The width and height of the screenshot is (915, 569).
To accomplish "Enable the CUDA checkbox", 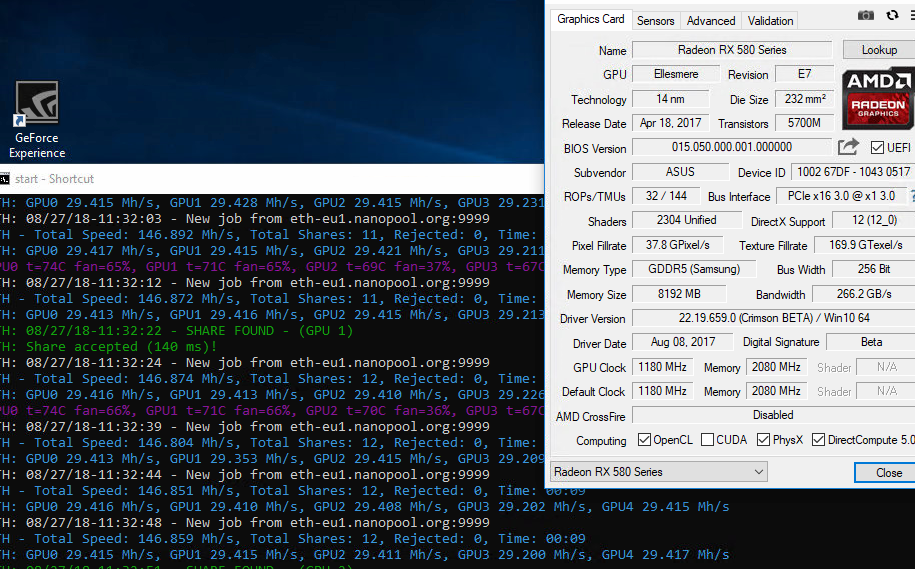I will point(708,440).
